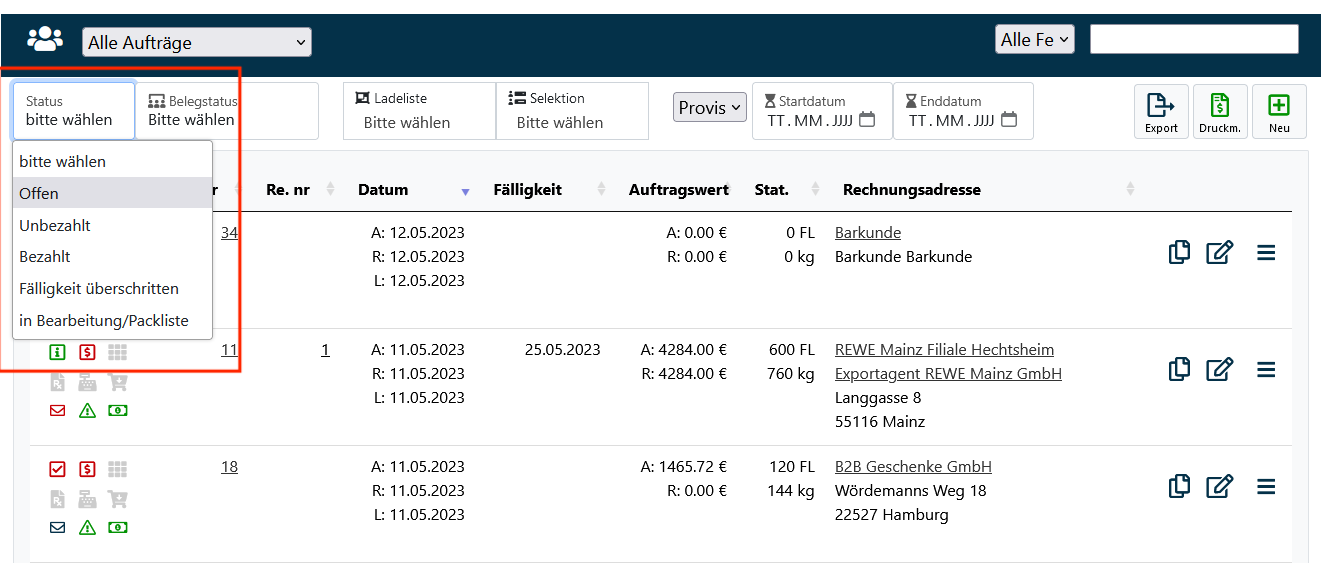Open hamburger menu for B2B Geschenke order
1332x563 pixels.
pyautogui.click(x=1266, y=487)
